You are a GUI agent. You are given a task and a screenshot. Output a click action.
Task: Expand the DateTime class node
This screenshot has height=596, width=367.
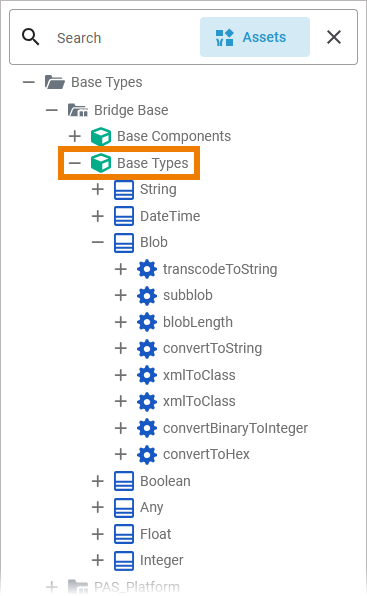tap(98, 216)
